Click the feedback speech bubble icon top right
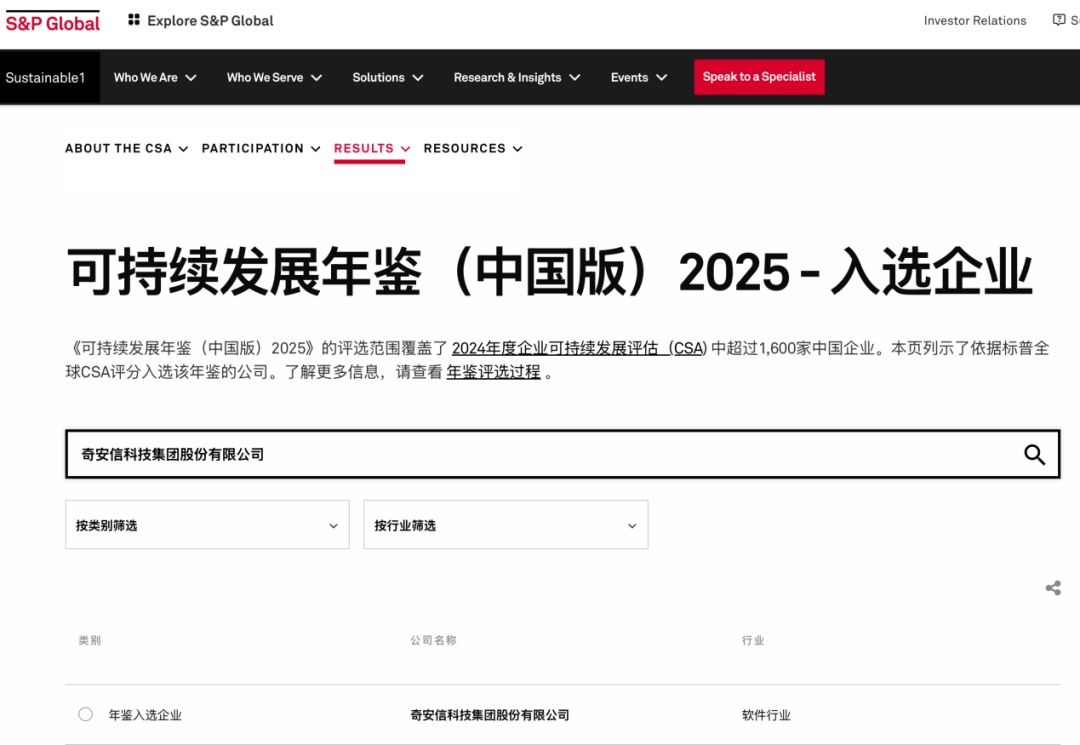The image size is (1080, 745). [x=1058, y=19]
